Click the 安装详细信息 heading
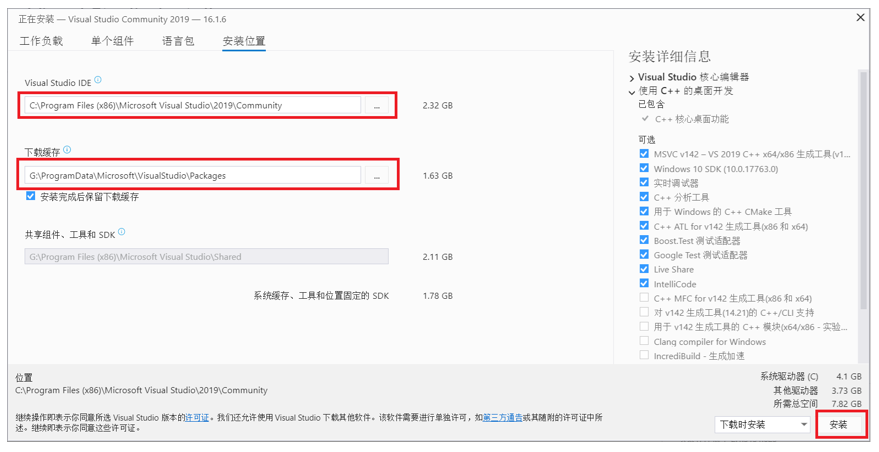The width and height of the screenshot is (879, 452). coord(669,56)
